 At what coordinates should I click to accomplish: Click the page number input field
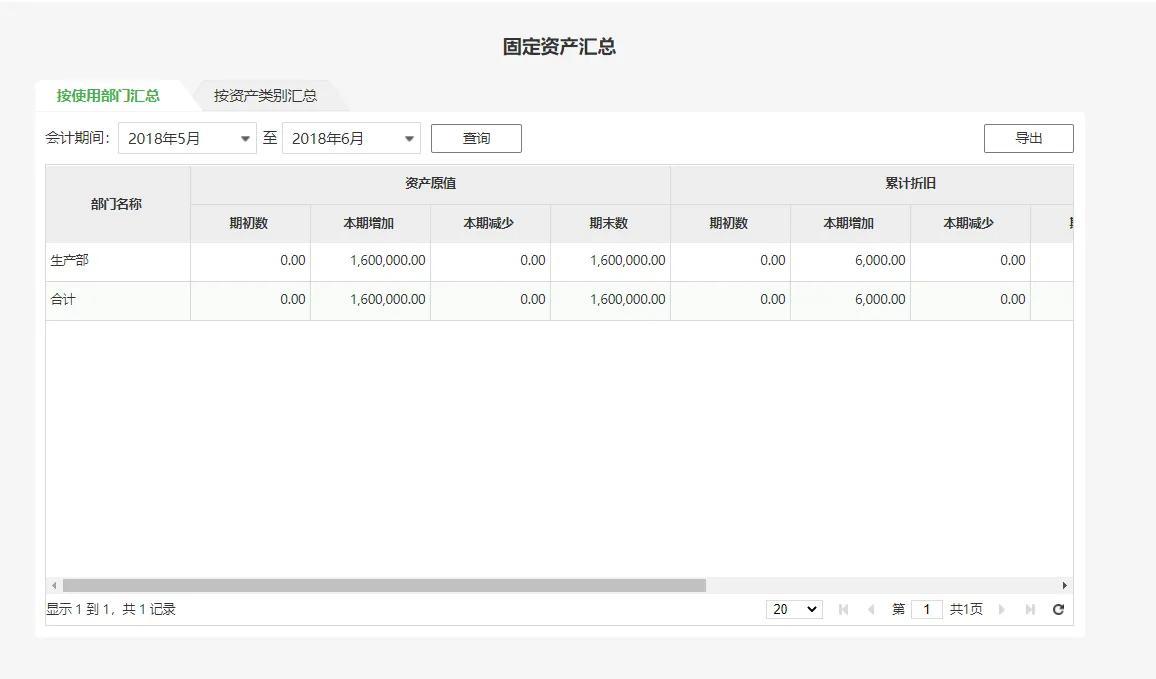click(927, 608)
